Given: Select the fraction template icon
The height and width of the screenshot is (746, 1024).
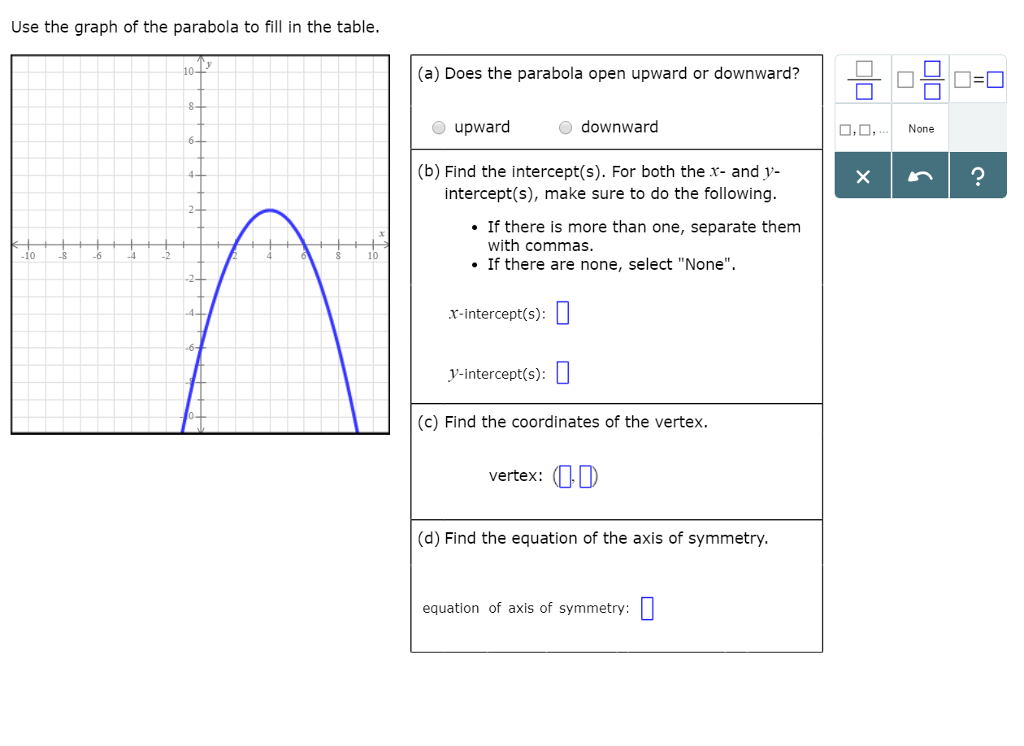Looking at the screenshot, I should [864, 80].
